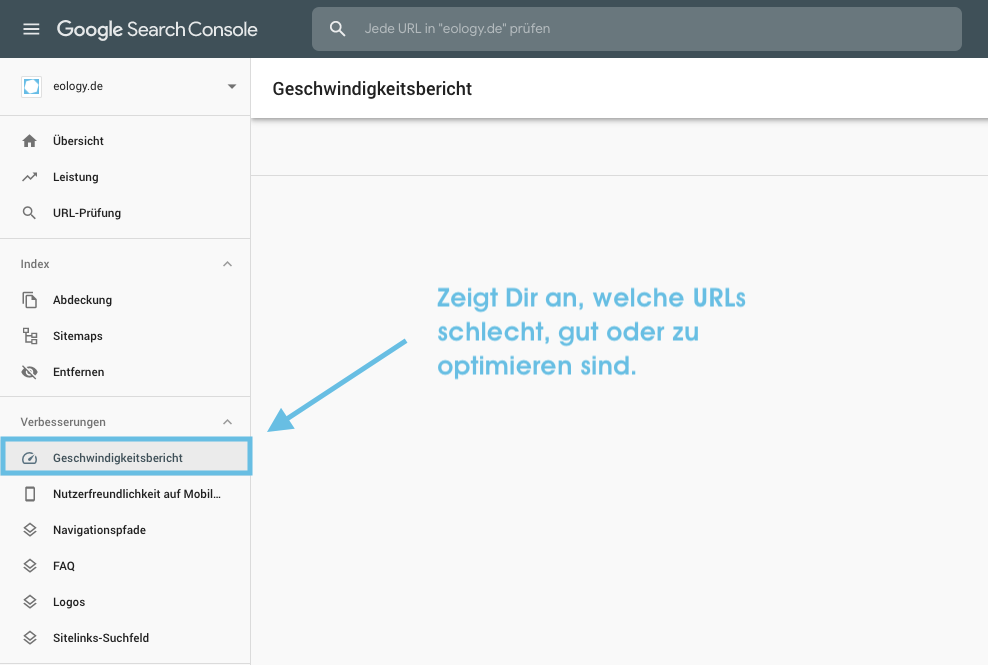Click the Übersicht home icon
This screenshot has width=988, height=665.
pyautogui.click(x=30, y=141)
